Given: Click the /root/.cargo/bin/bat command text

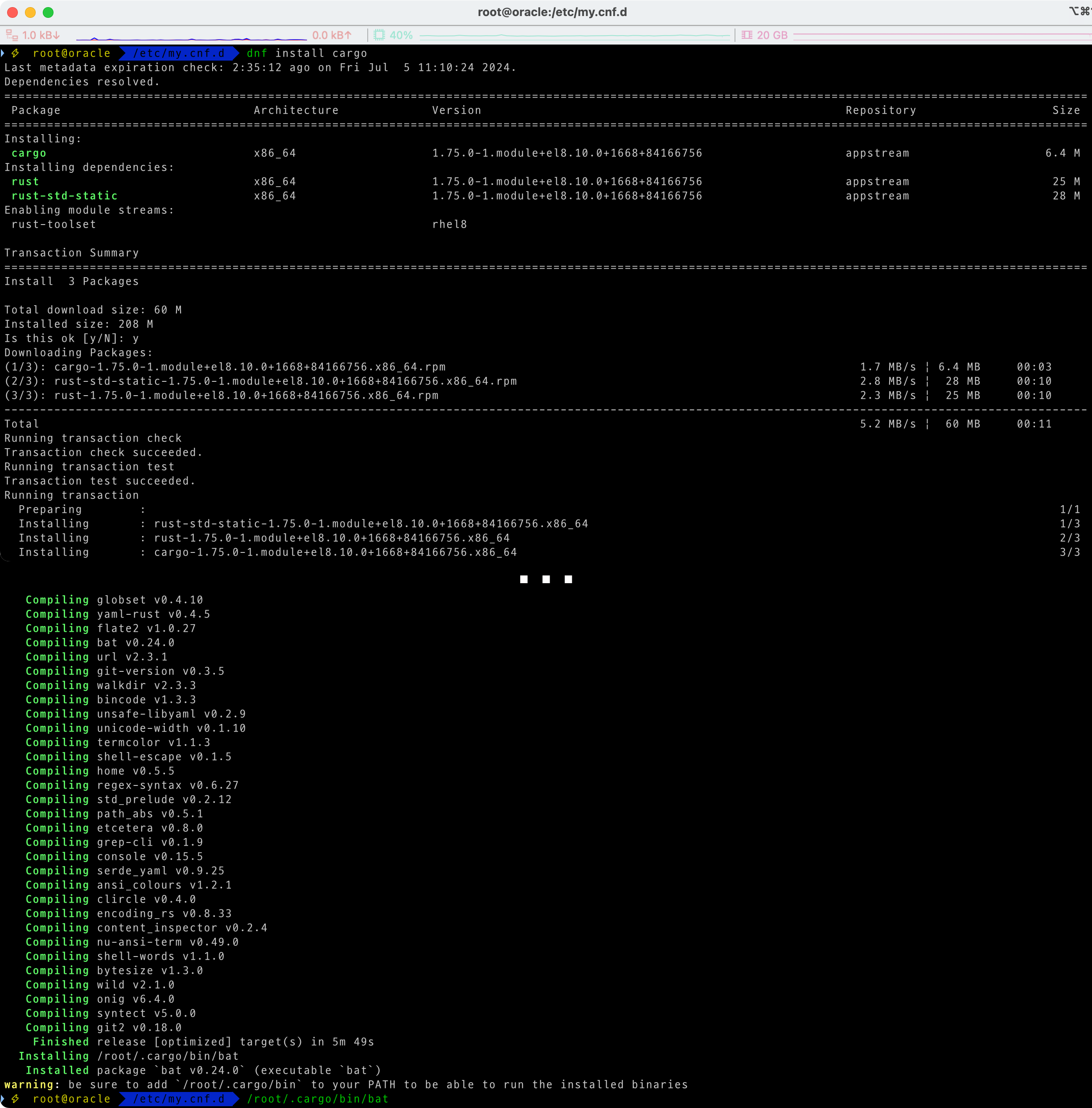Looking at the screenshot, I should [318, 1099].
